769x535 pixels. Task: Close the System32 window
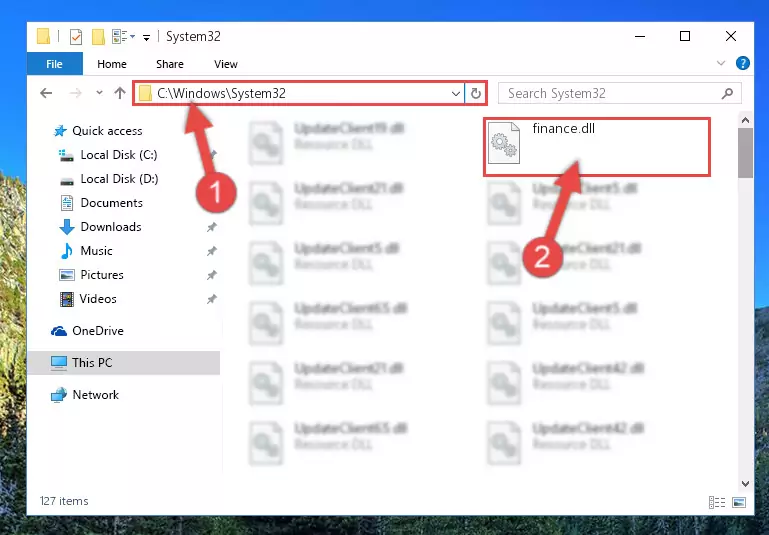tap(730, 37)
